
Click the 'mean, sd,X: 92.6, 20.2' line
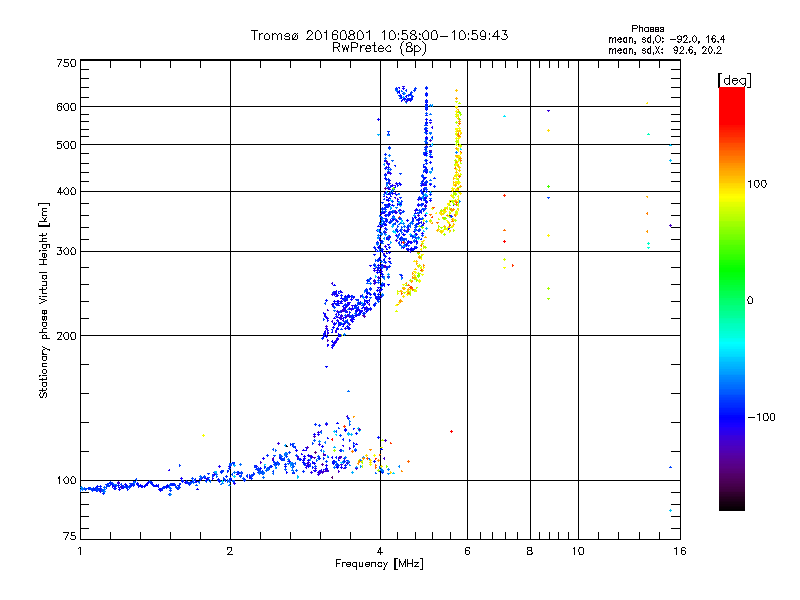tap(665, 50)
